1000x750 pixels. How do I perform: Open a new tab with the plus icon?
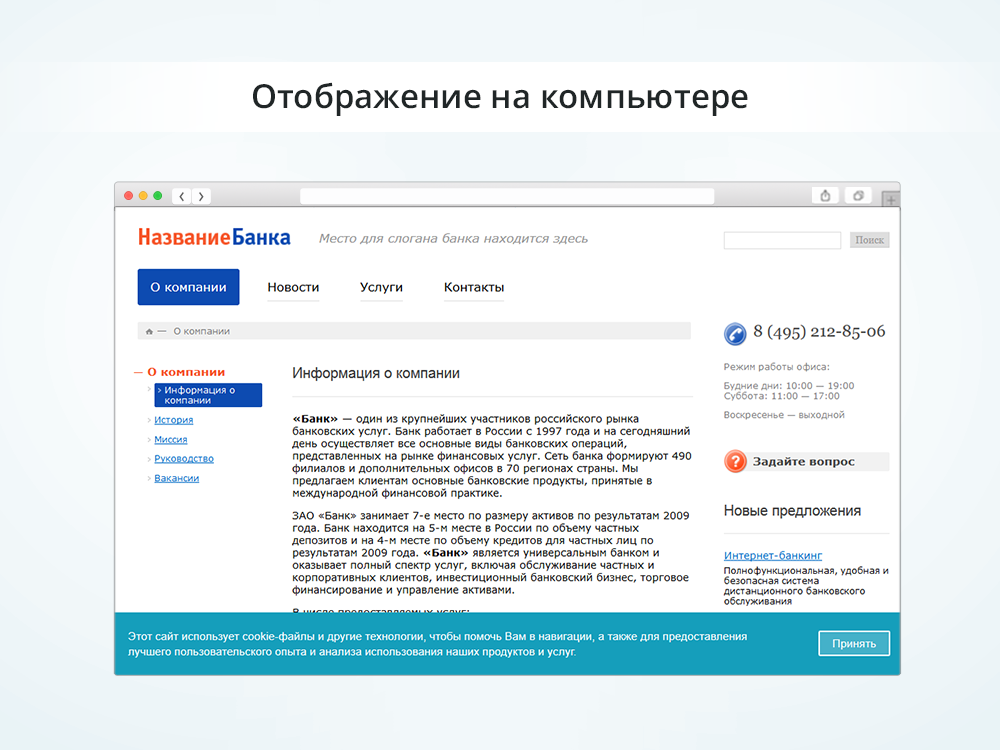tap(888, 199)
